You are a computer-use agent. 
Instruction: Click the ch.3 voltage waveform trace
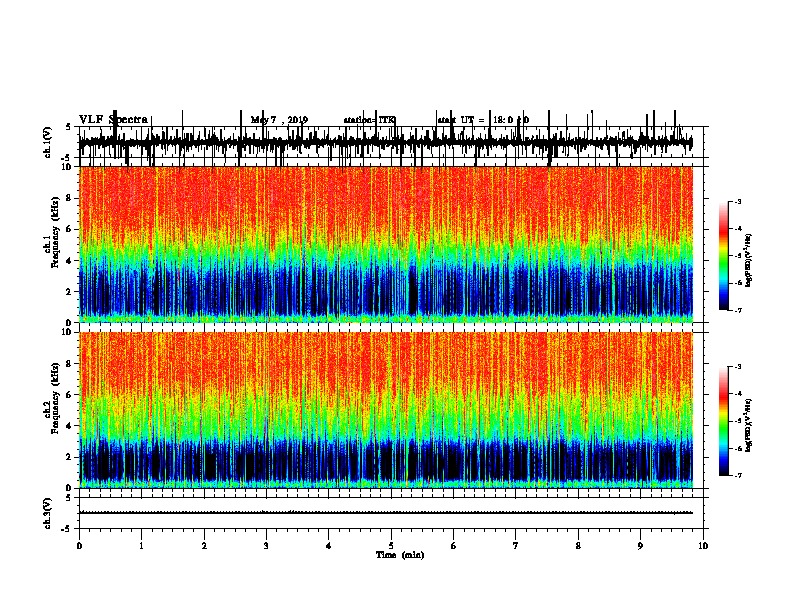(x=386, y=513)
